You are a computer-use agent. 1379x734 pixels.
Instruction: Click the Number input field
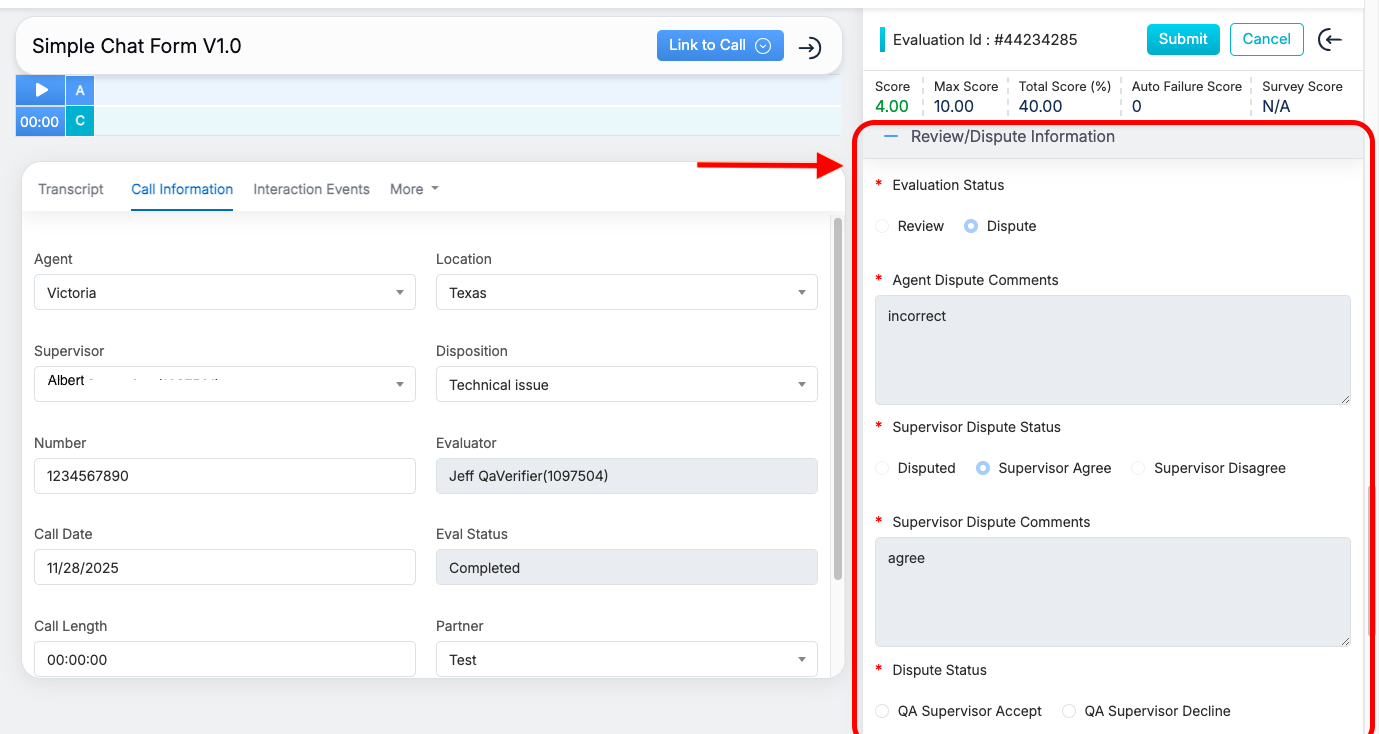click(225, 476)
